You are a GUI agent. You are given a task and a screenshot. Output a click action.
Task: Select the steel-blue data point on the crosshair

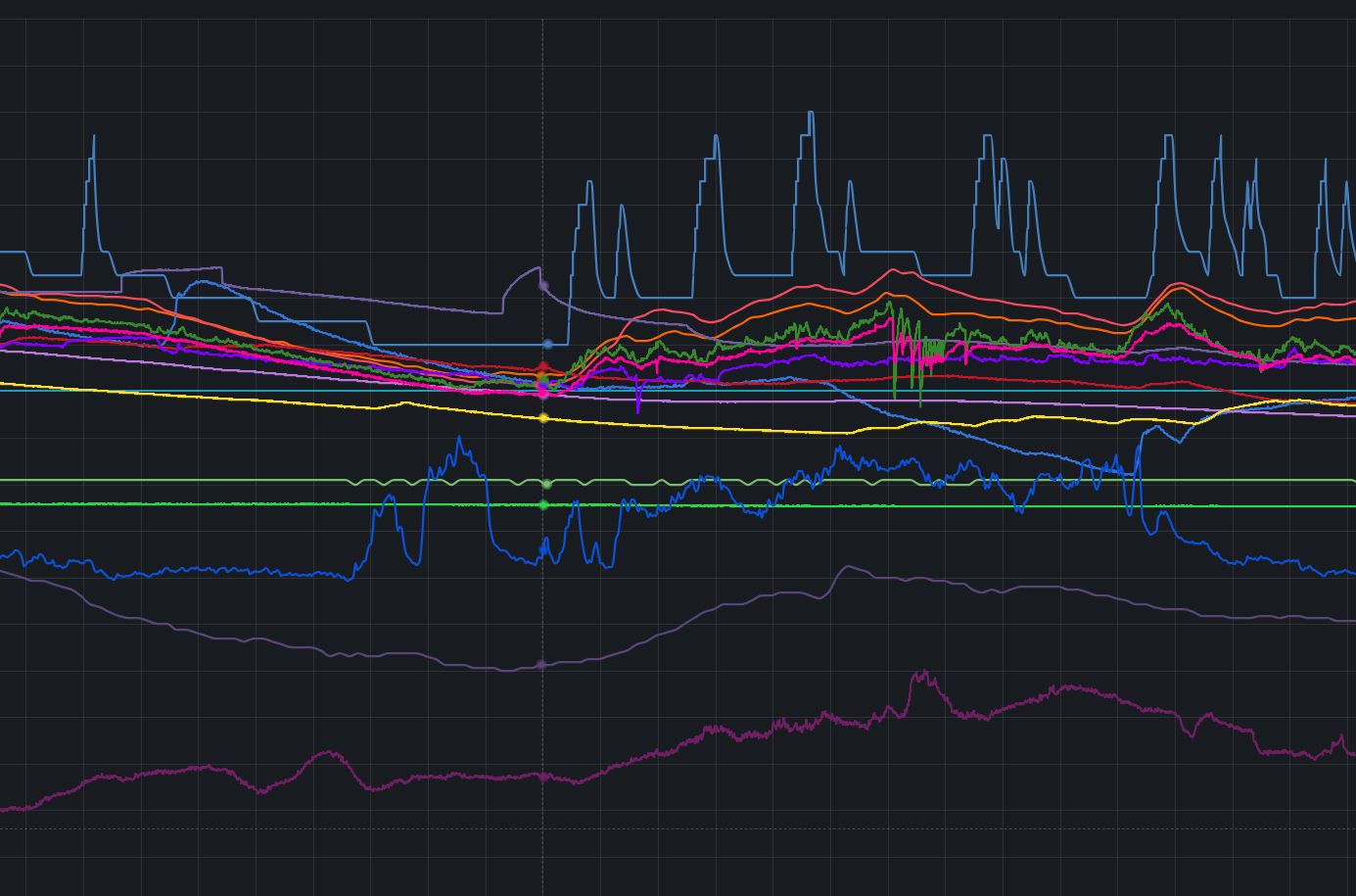(547, 345)
